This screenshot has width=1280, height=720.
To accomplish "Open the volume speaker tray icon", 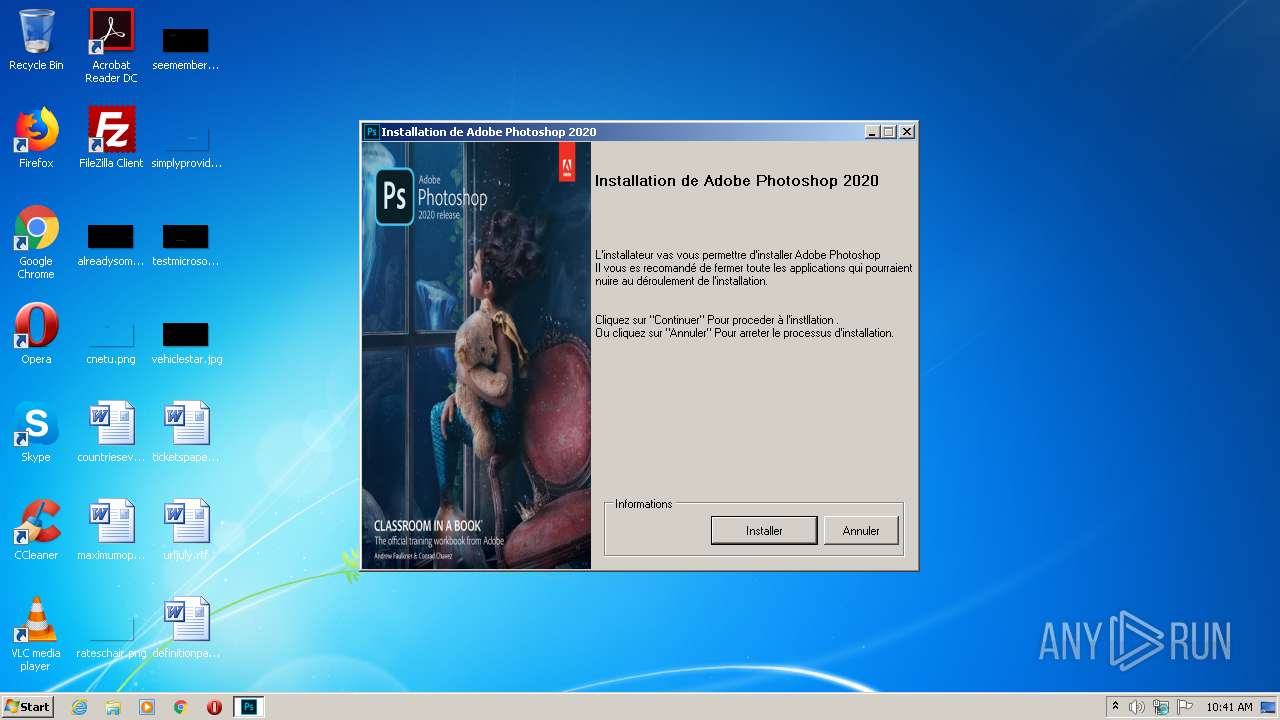I will point(1137,707).
